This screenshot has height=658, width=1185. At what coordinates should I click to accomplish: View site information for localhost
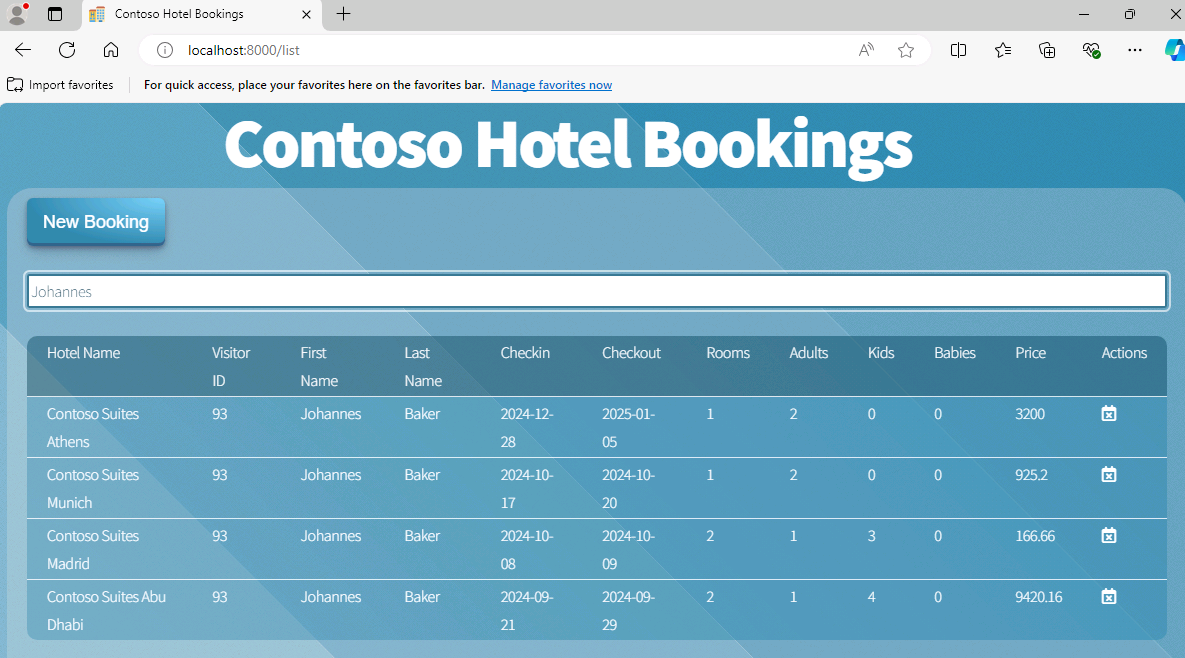[x=165, y=50]
